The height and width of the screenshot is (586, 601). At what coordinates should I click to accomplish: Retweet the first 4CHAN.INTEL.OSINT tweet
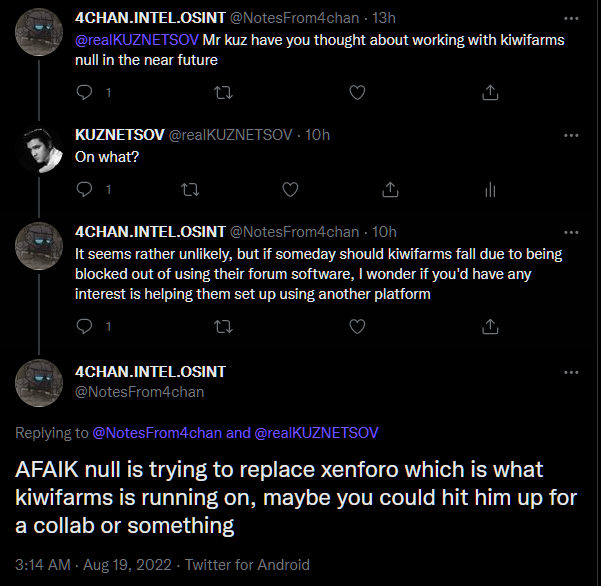224,93
